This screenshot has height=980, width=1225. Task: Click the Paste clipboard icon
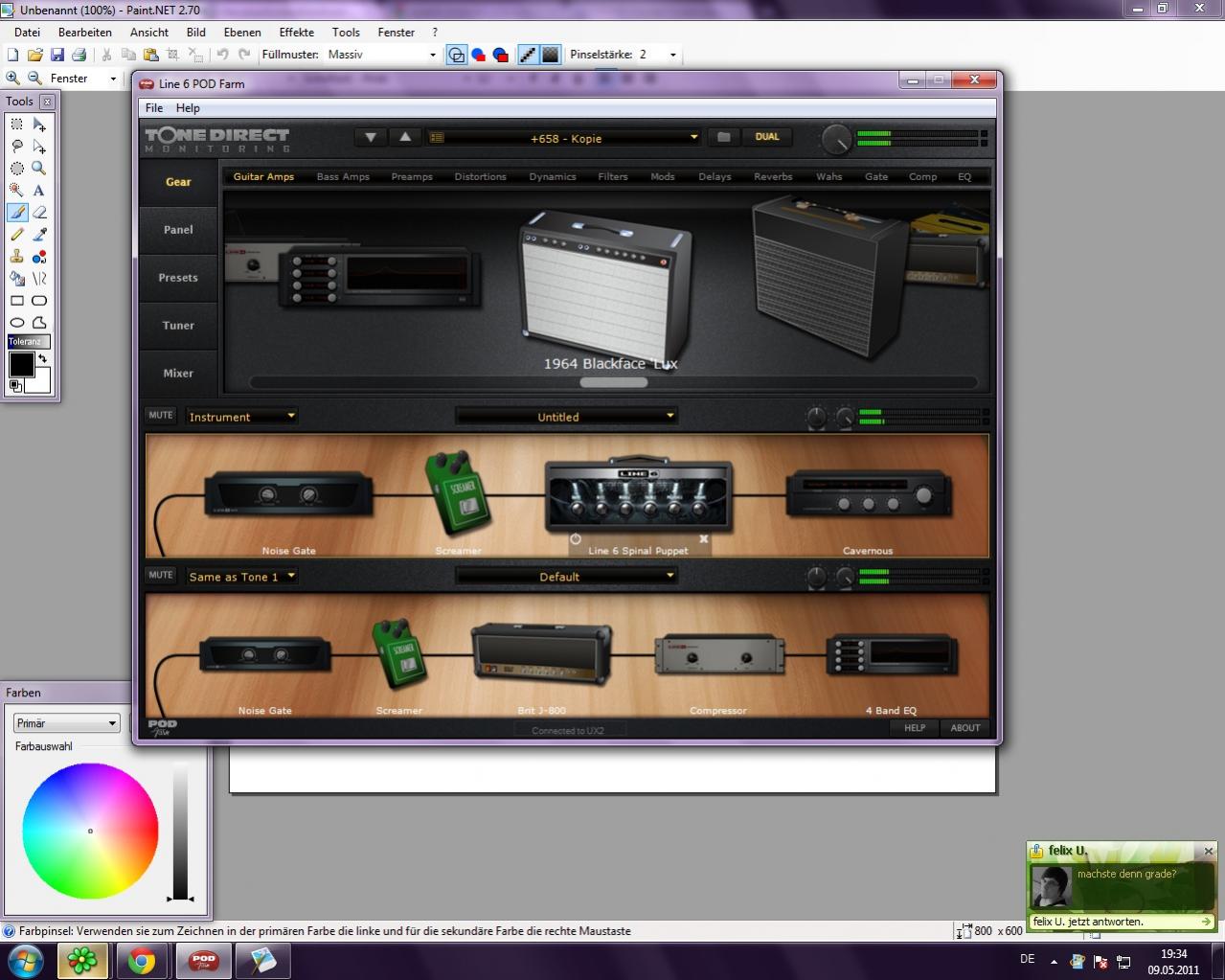[150, 55]
